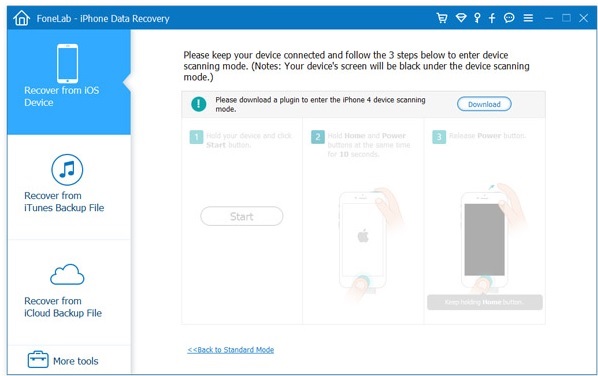
Task: Go back to Standard Mode link
Action: 230,350
